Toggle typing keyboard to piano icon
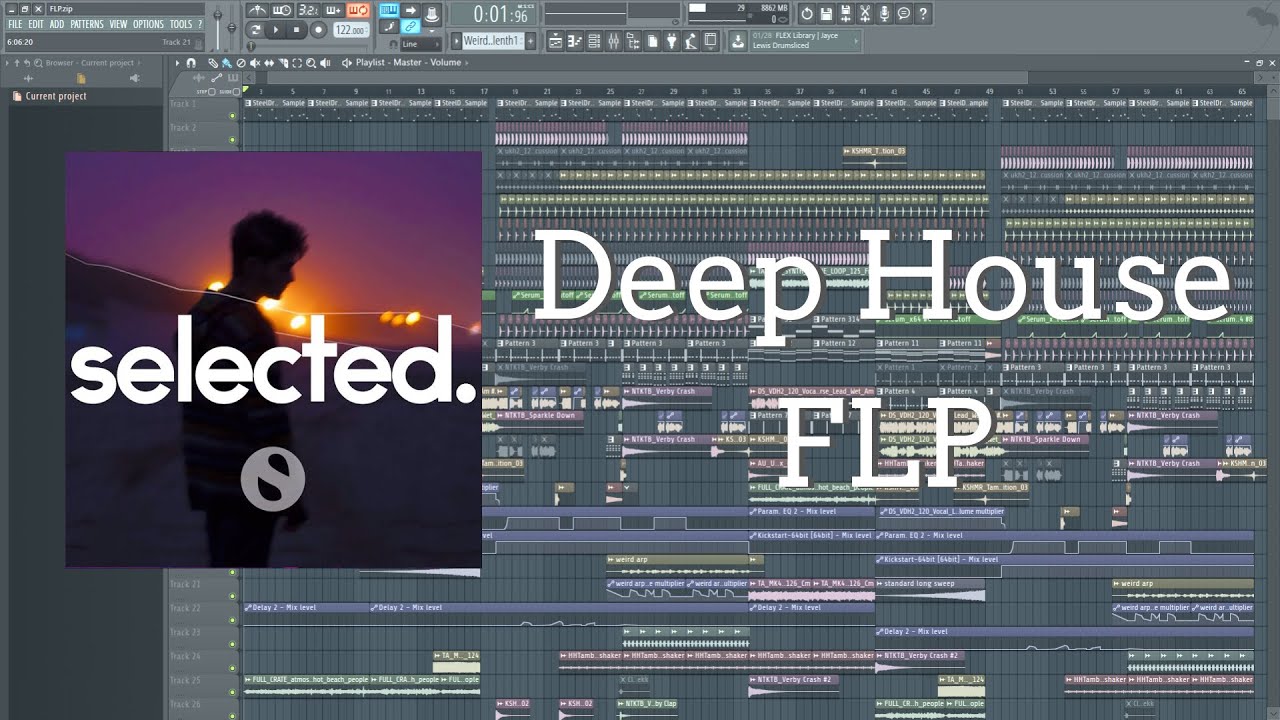Screen dimensions: 1280x720 point(389,10)
